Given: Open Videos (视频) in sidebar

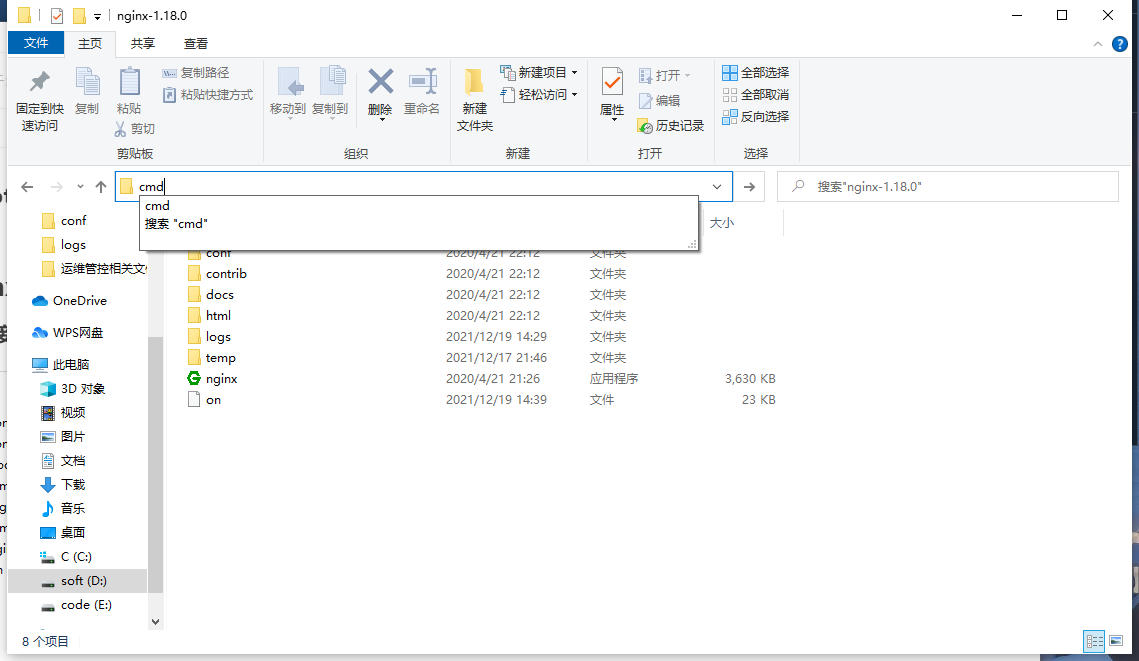Looking at the screenshot, I should click(x=73, y=413).
